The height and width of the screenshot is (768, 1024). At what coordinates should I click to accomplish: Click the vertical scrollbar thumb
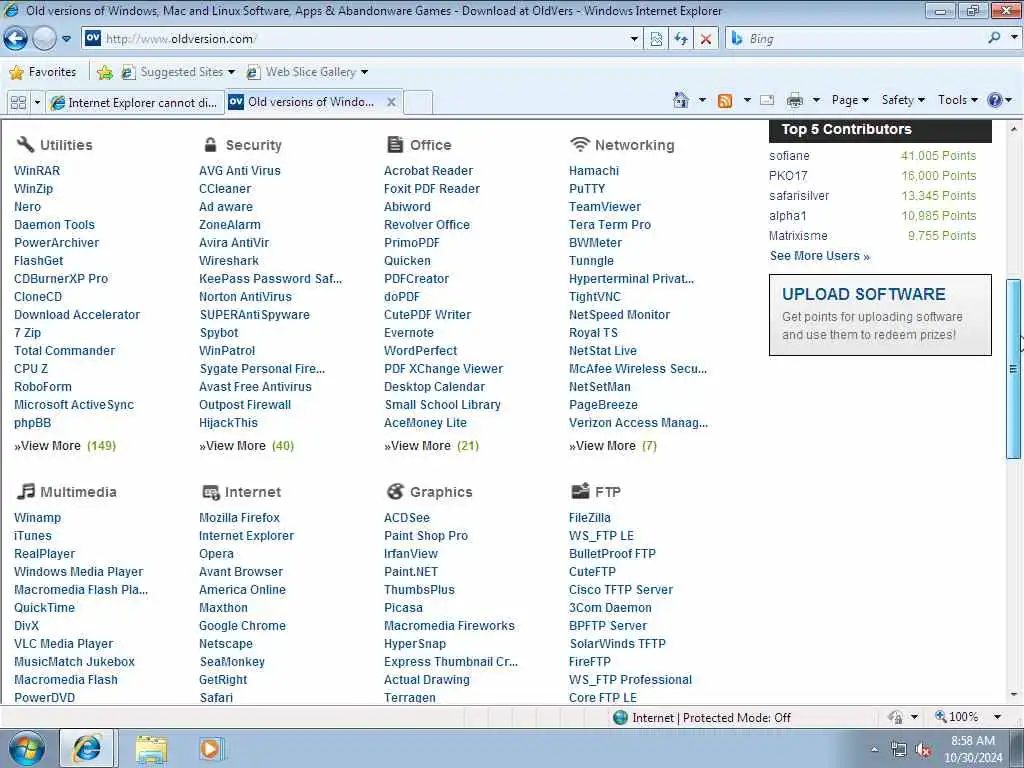pos(1014,369)
